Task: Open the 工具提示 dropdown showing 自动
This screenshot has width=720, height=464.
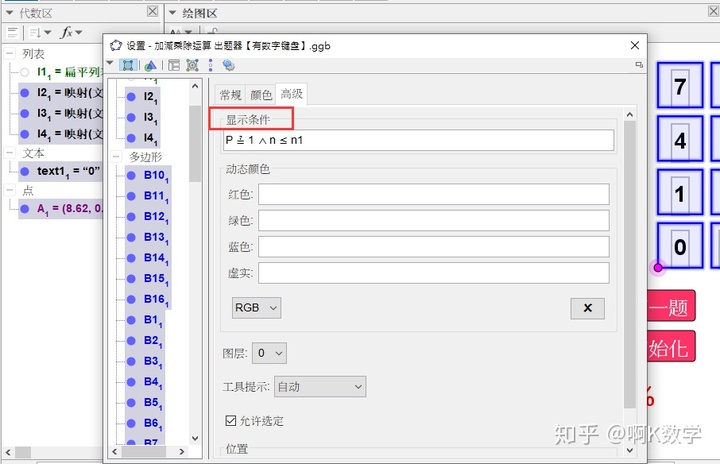Action: 320,387
